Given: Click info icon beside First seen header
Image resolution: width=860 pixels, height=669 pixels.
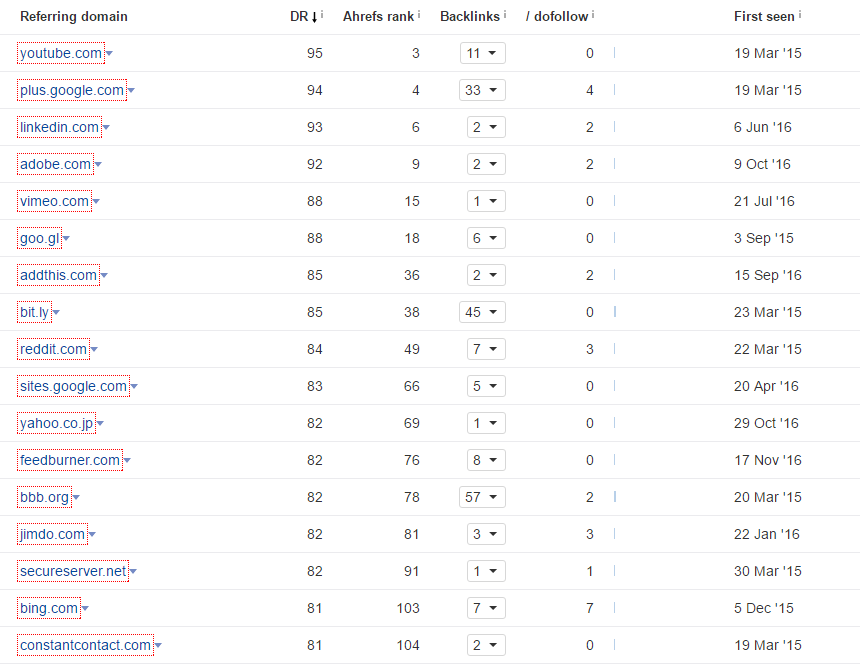Looking at the screenshot, I should (x=800, y=15).
